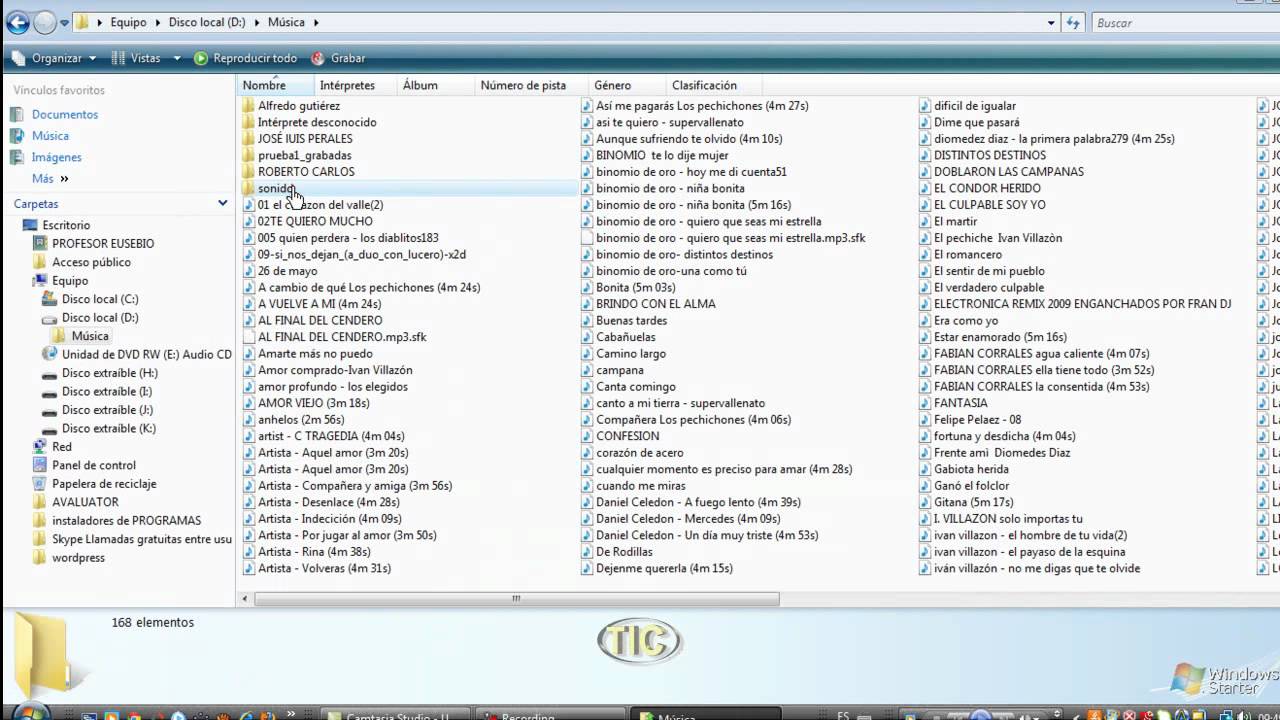Click Disco extraíble (H:) drive icon

point(50,373)
